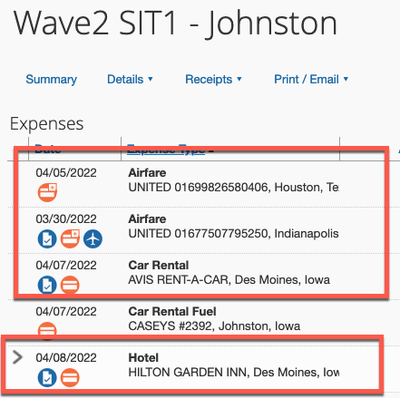Open the Print / Email dropdown

(311, 79)
